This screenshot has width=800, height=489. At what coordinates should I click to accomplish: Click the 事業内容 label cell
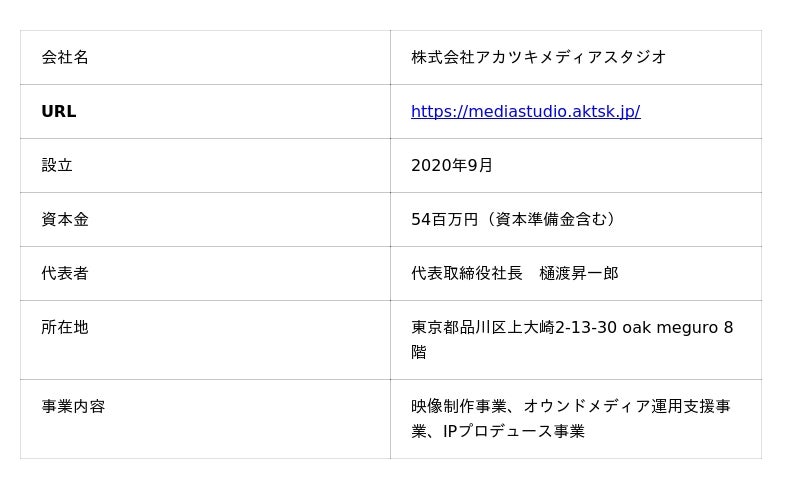point(73,407)
